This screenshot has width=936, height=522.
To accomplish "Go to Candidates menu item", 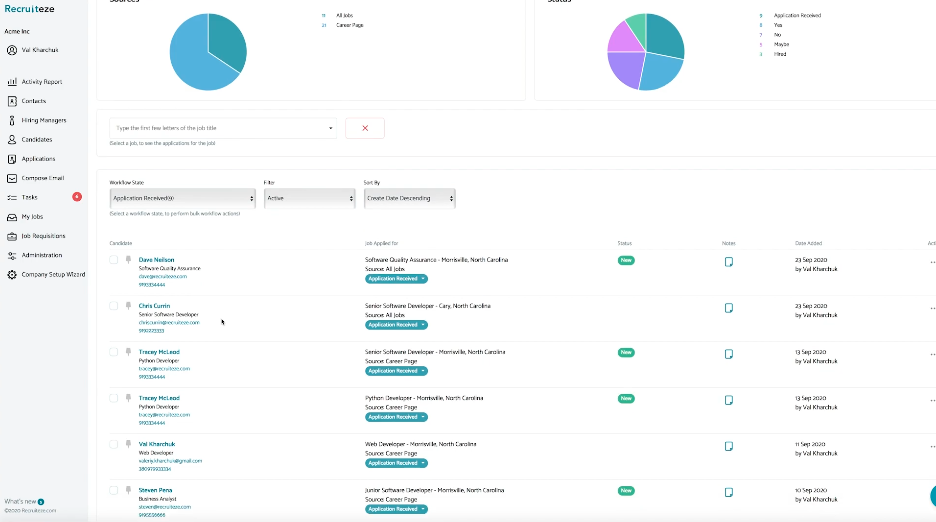I will click(37, 139).
